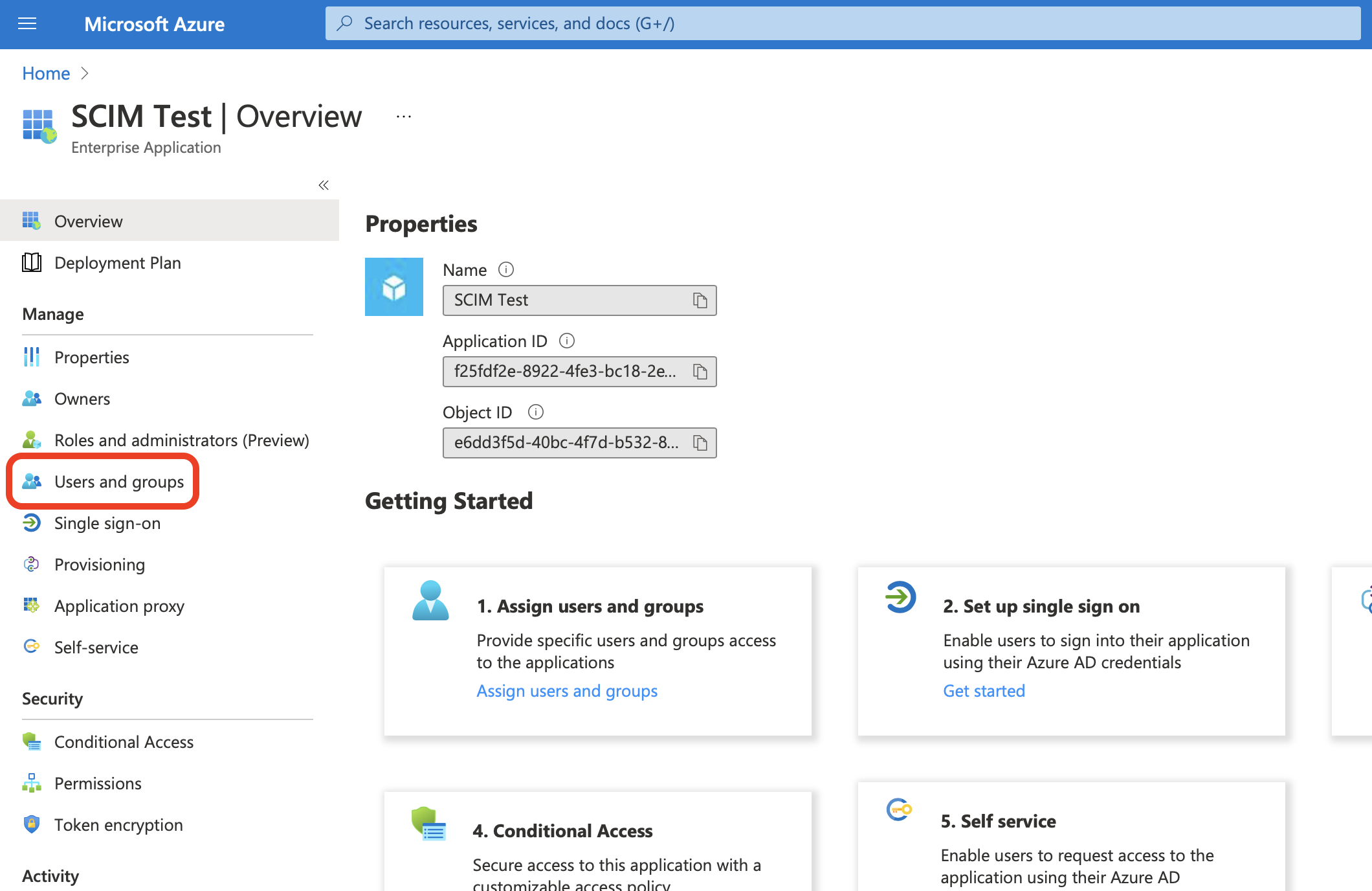The height and width of the screenshot is (891, 1372).
Task: Open the Permissions page
Action: pyautogui.click(x=170, y=783)
